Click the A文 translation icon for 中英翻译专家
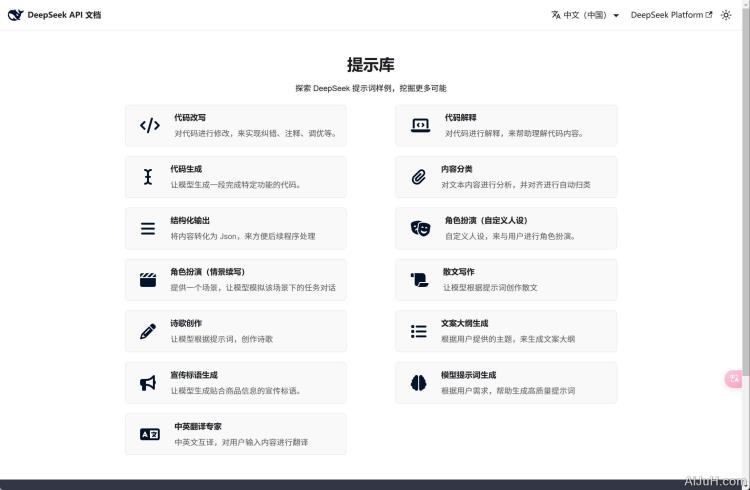The height and width of the screenshot is (490, 750). [x=150, y=434]
